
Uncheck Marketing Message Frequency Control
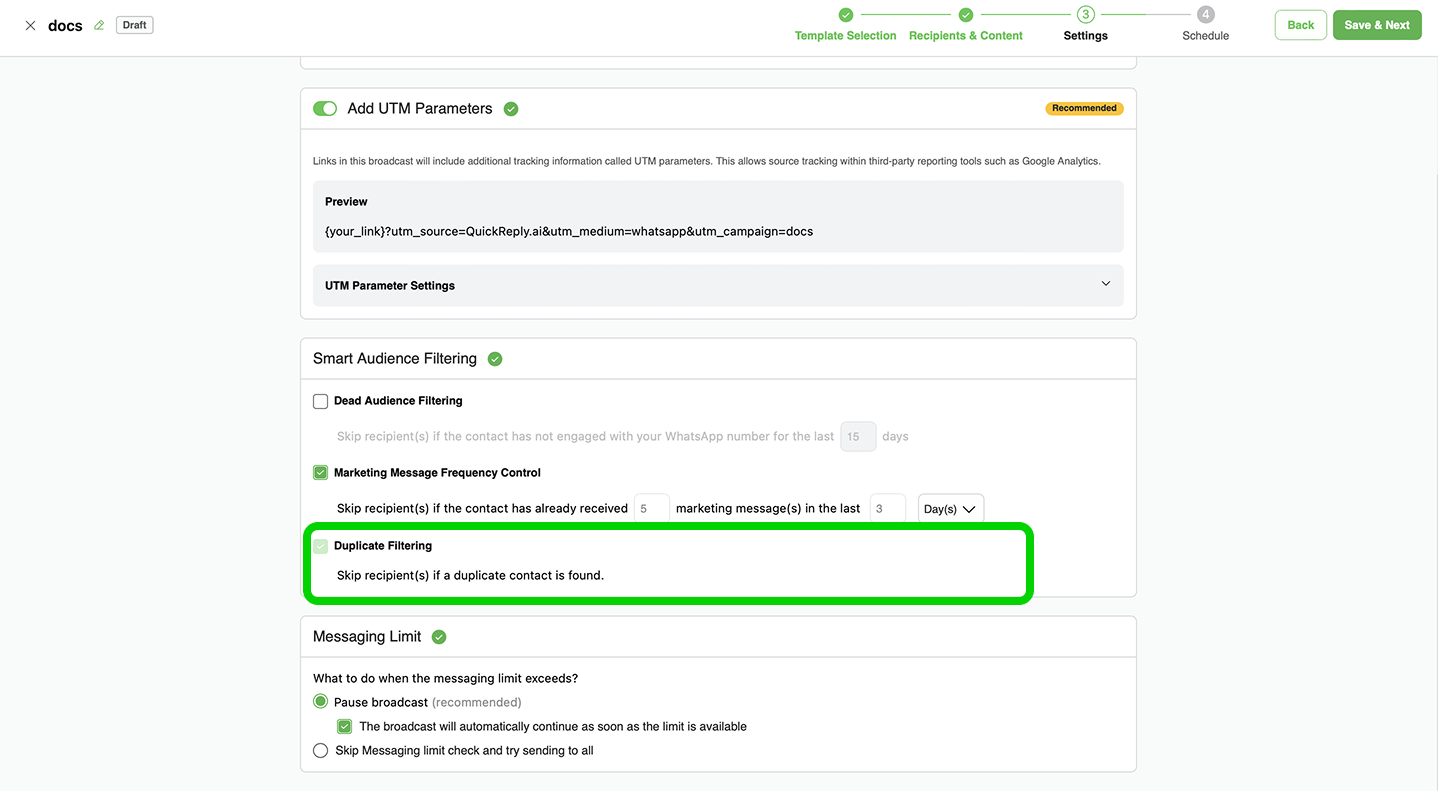[321, 473]
